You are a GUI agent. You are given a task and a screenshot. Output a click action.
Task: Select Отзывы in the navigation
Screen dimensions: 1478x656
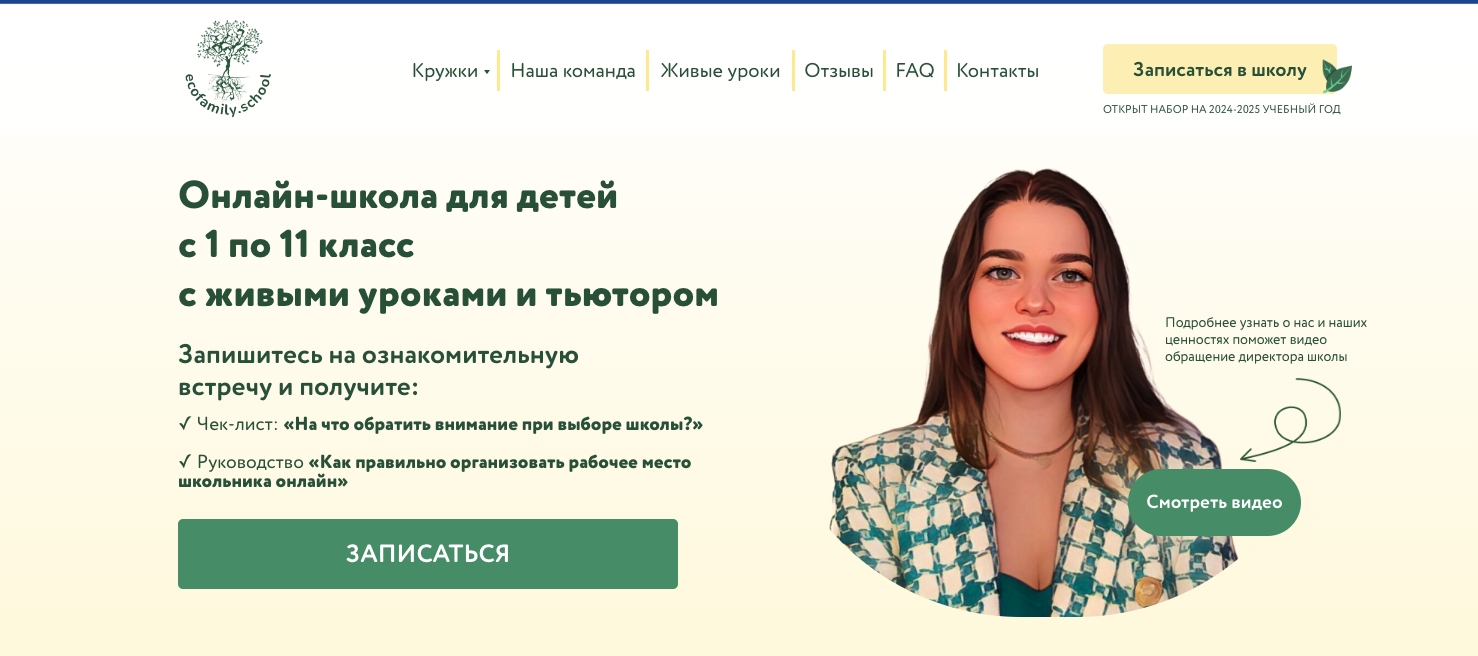[839, 71]
